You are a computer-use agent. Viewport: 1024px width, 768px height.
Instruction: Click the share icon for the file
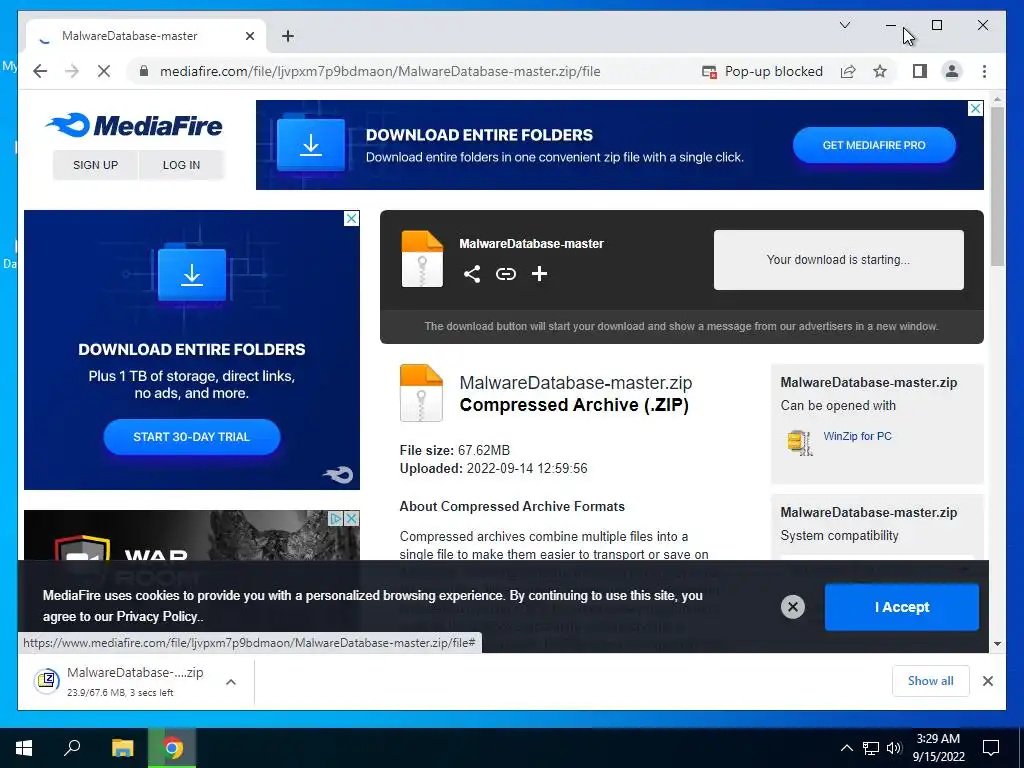point(472,274)
